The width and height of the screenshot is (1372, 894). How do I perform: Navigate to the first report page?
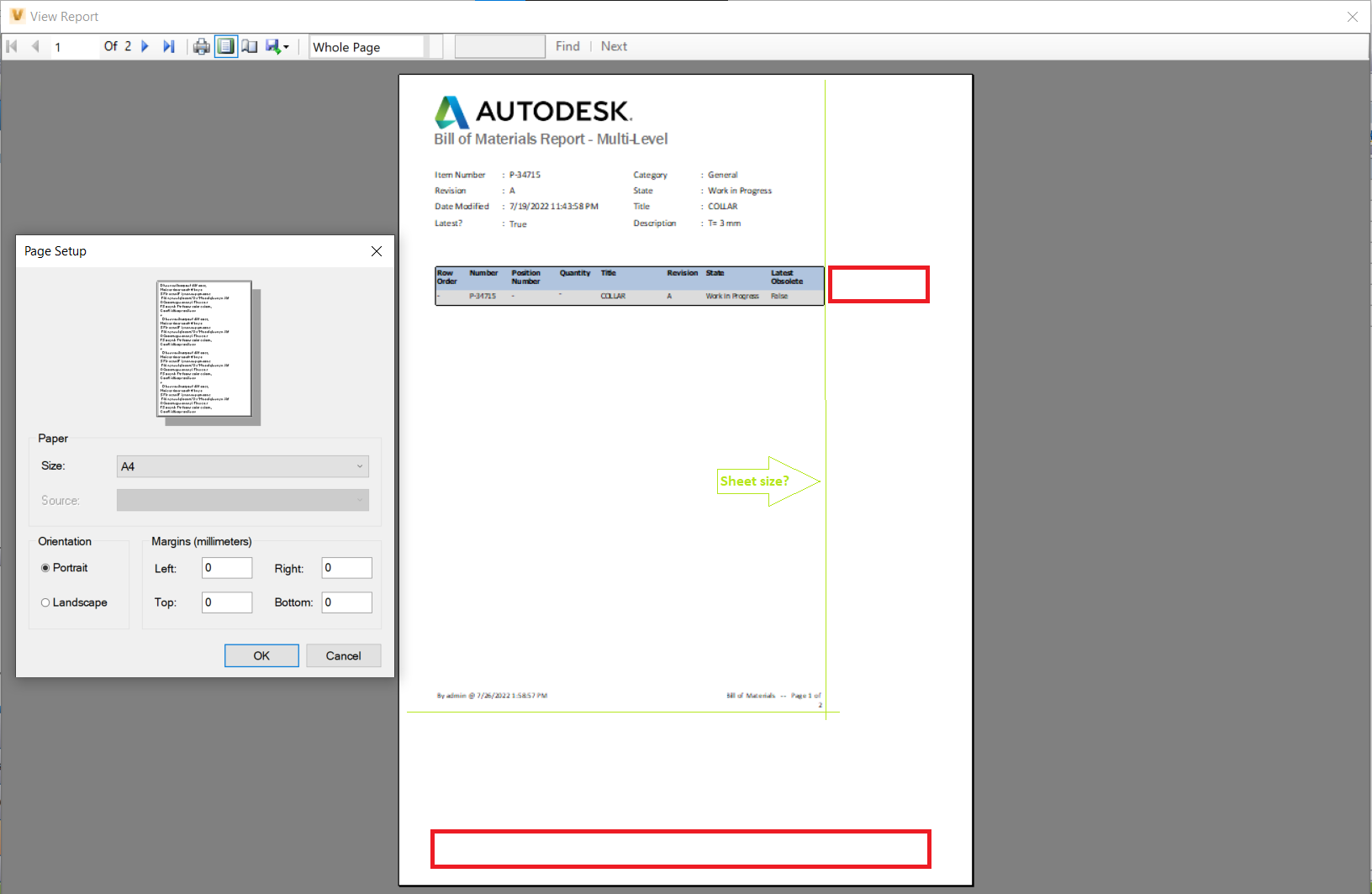(11, 46)
